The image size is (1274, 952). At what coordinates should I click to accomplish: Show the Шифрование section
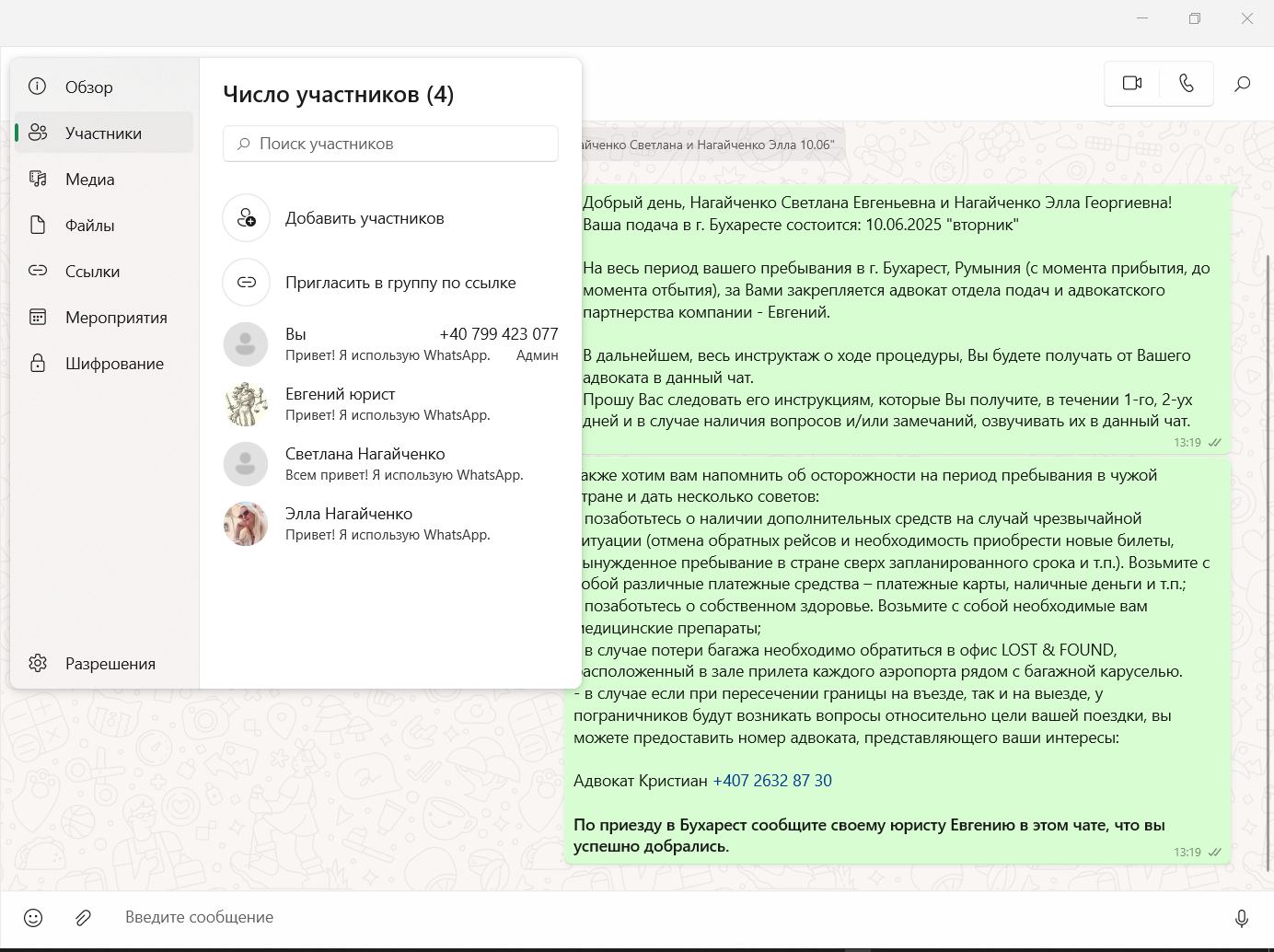click(104, 363)
